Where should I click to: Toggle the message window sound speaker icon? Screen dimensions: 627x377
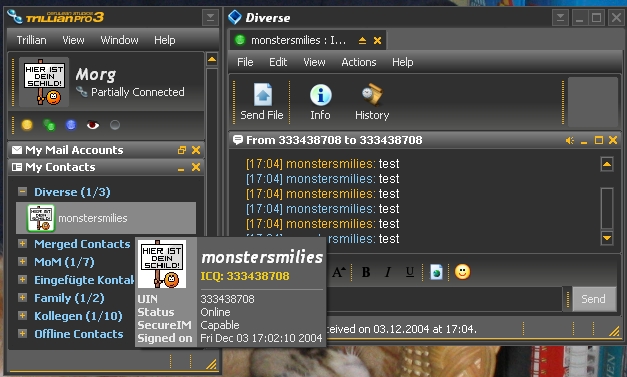[x=569, y=140]
